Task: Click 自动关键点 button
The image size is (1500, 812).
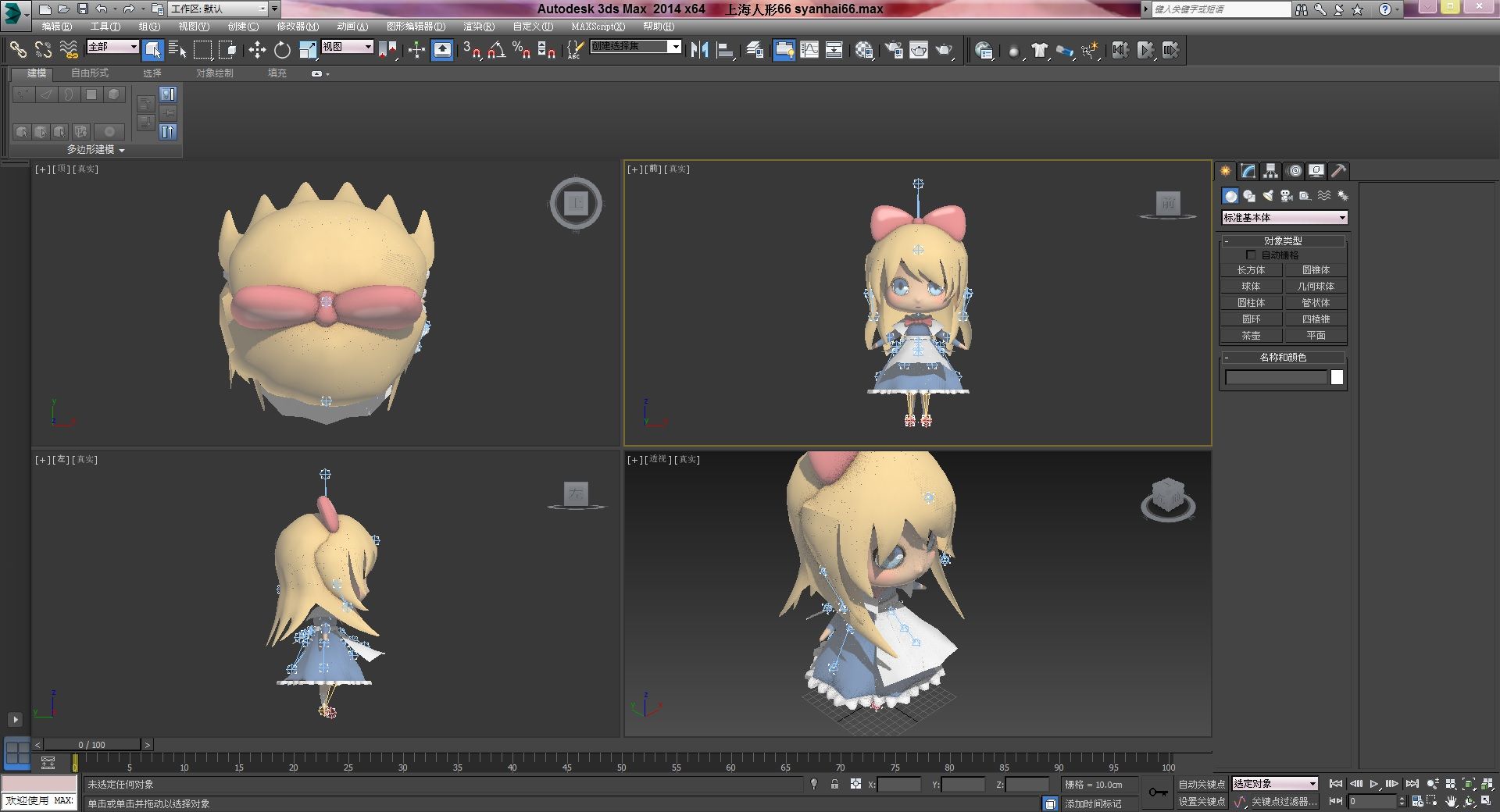Action: coord(1202,784)
